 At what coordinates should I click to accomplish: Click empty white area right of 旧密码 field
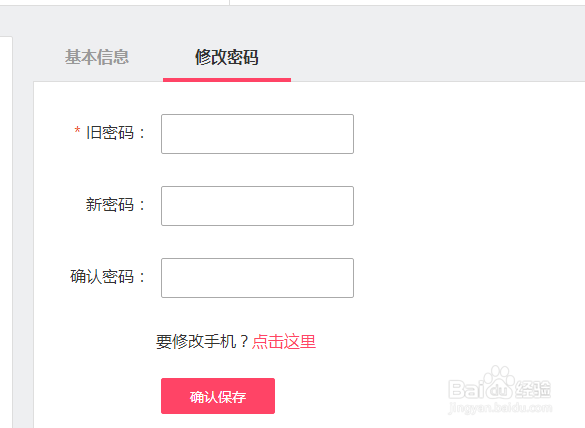pos(466,134)
